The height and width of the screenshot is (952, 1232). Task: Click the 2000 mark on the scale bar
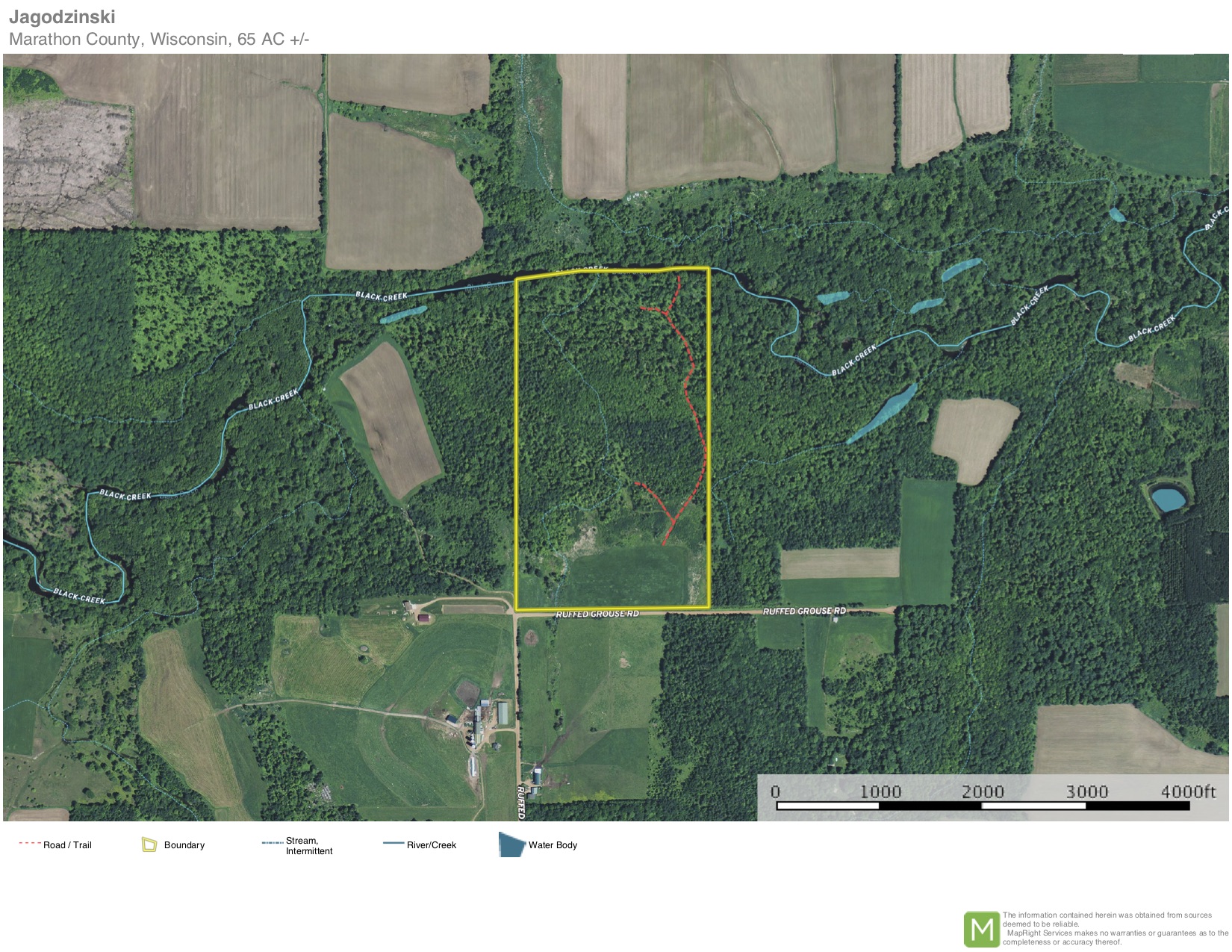point(982,791)
